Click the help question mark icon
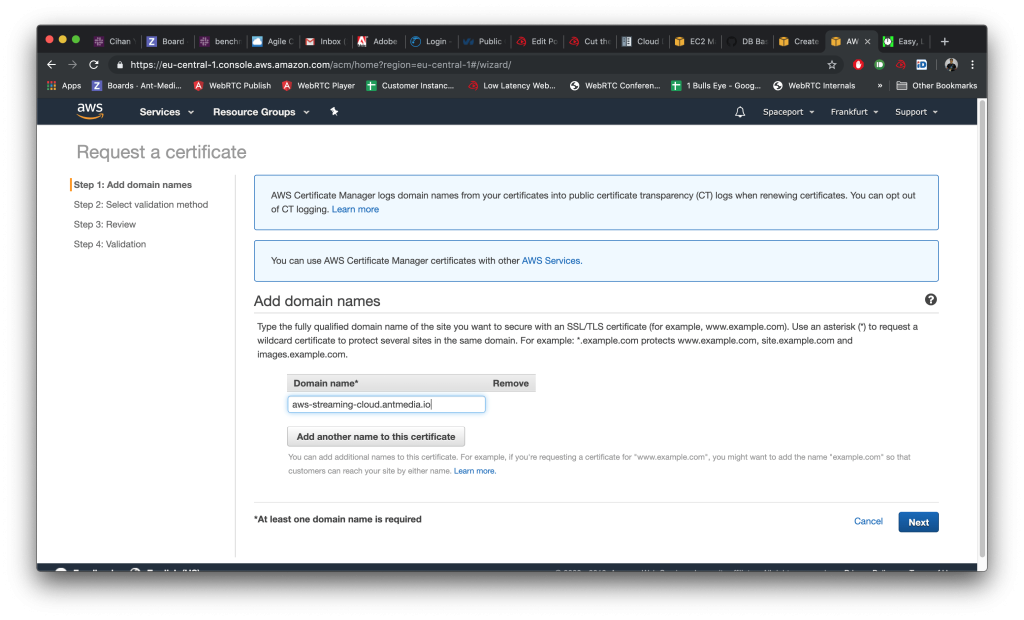Viewport: 1024px width, 620px height. pos(931,299)
